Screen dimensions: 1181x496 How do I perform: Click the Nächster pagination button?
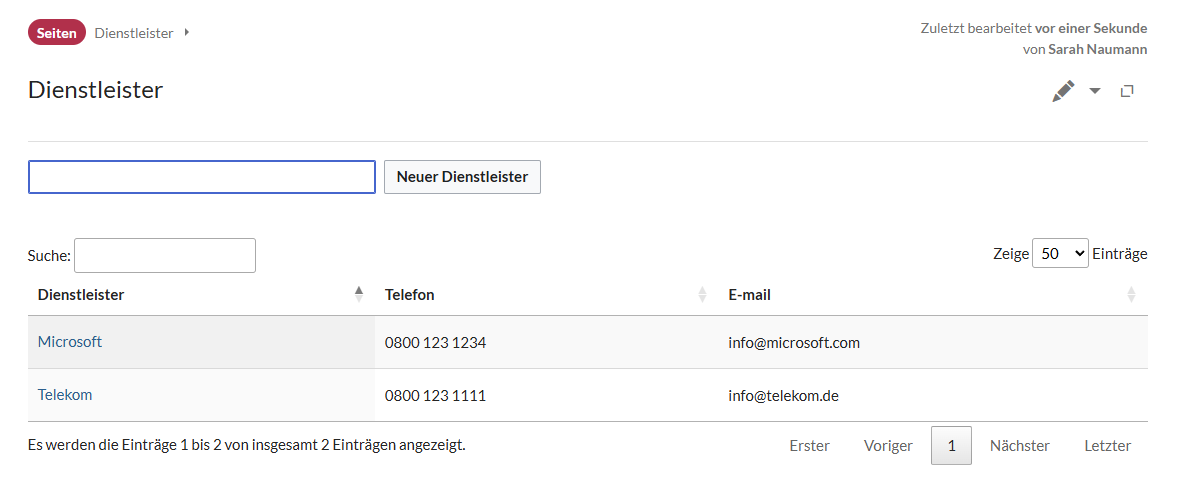click(1020, 446)
